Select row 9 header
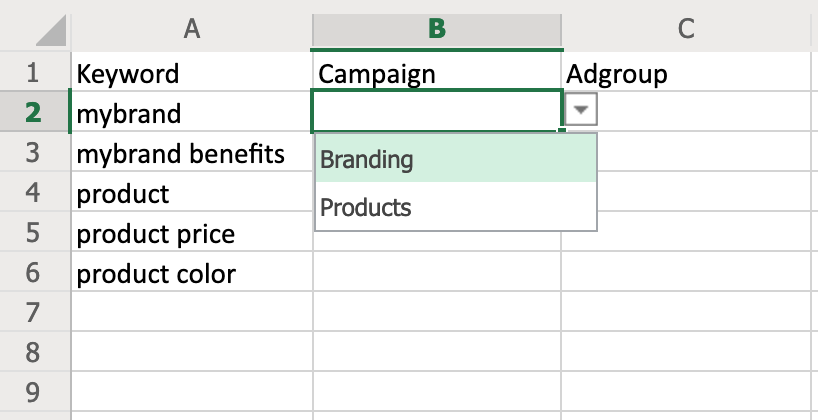Screen dimensions: 818x420 pyautogui.click(x=35, y=392)
